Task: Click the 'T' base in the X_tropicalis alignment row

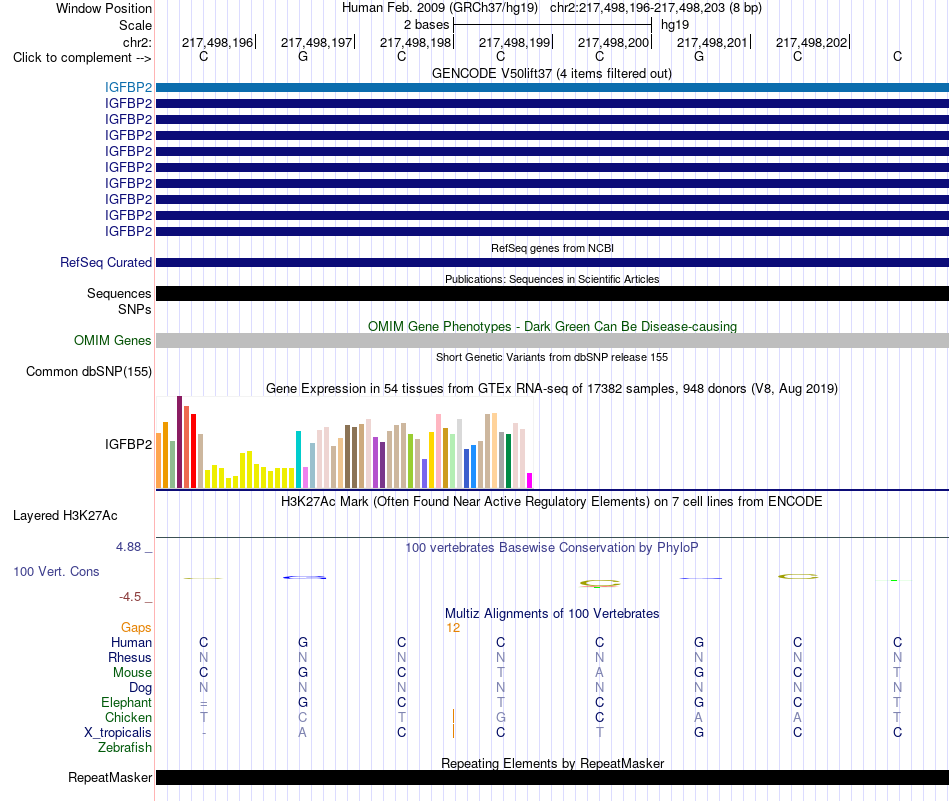Action: click(x=599, y=733)
